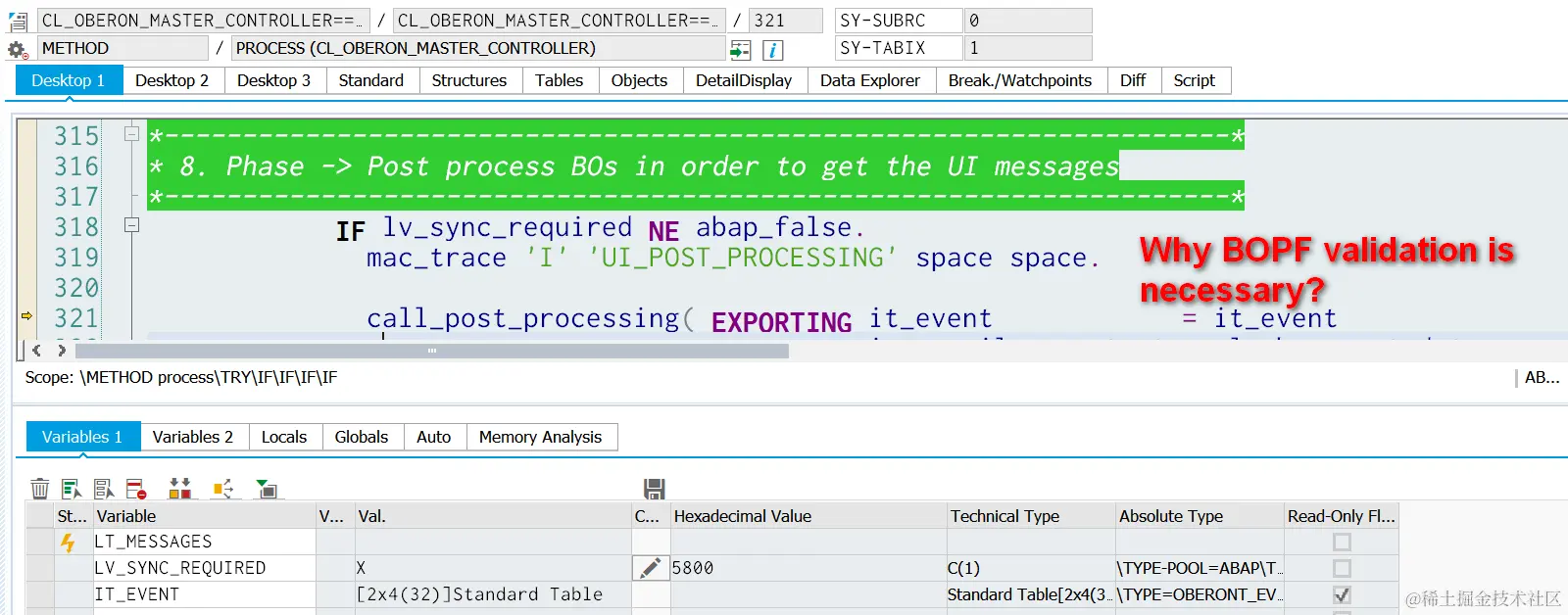Click the SY-TABIX value field

(1028, 48)
